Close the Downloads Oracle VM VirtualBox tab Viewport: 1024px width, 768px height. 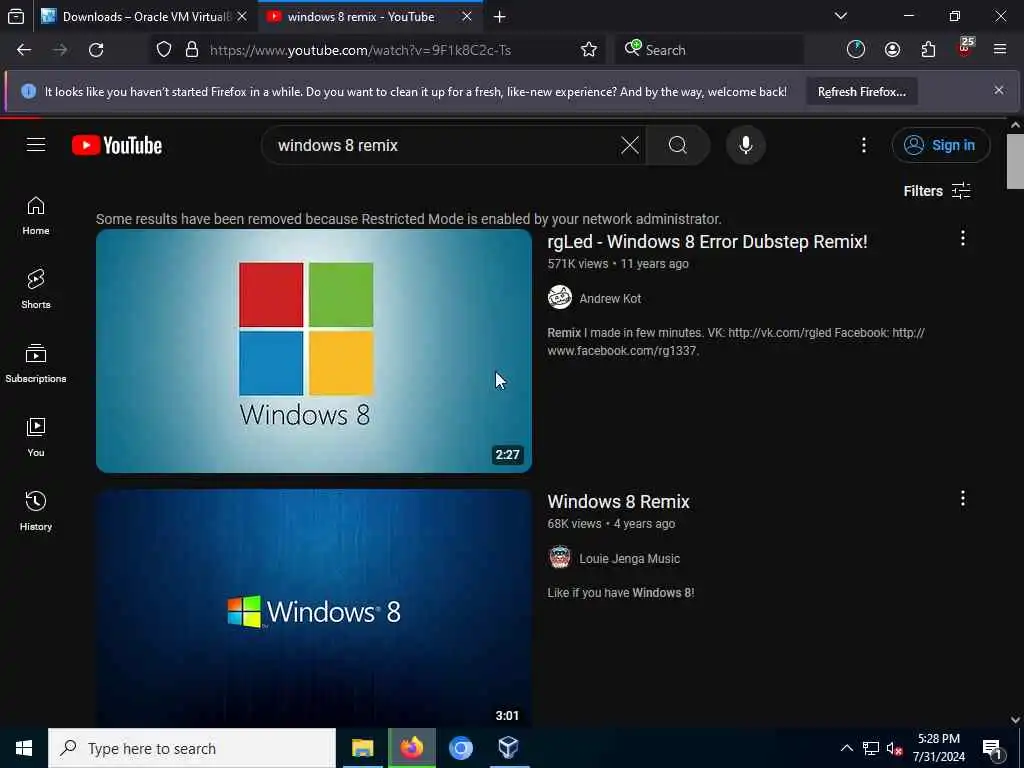[242, 16]
